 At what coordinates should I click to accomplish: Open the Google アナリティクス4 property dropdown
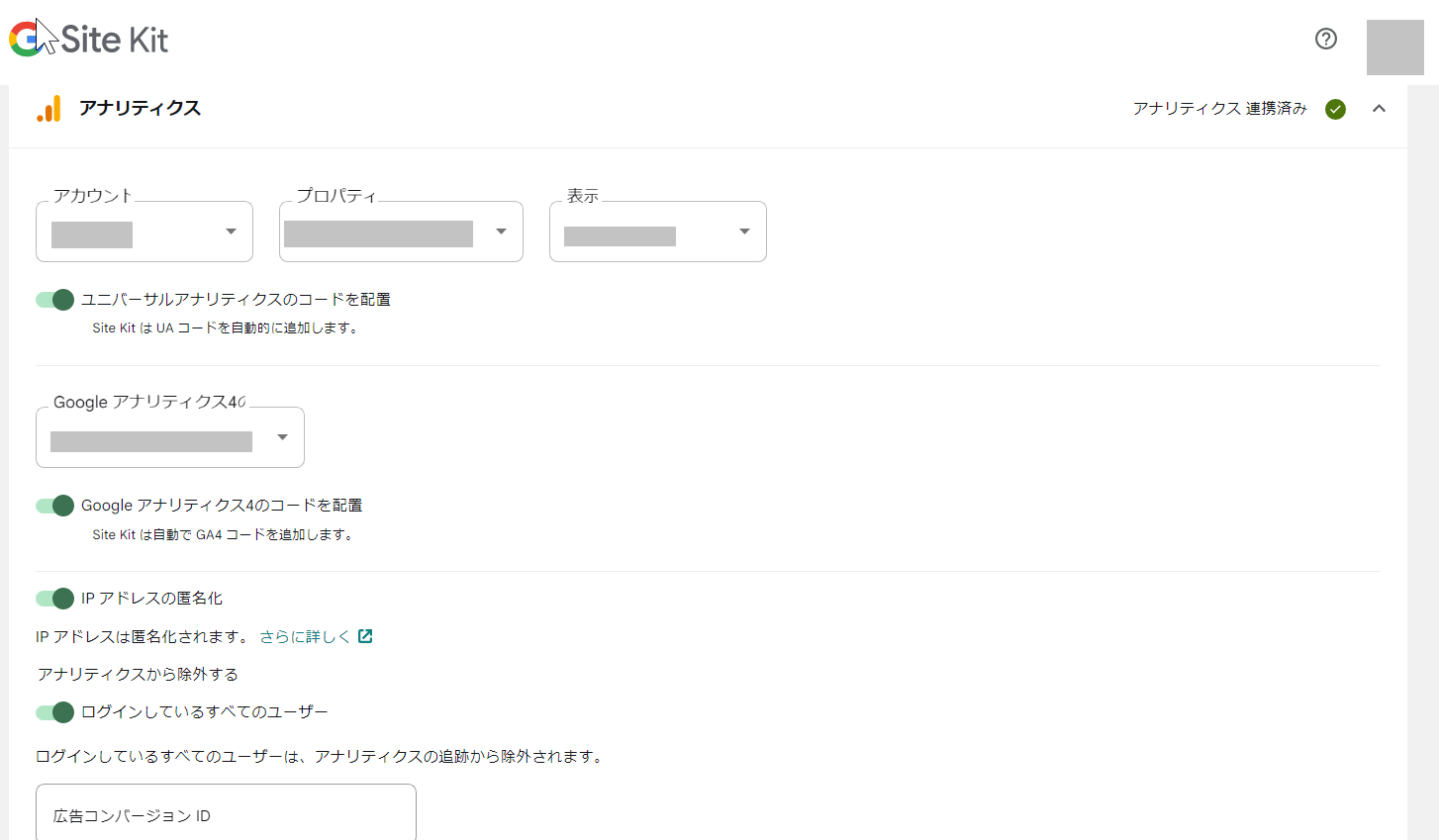170,437
